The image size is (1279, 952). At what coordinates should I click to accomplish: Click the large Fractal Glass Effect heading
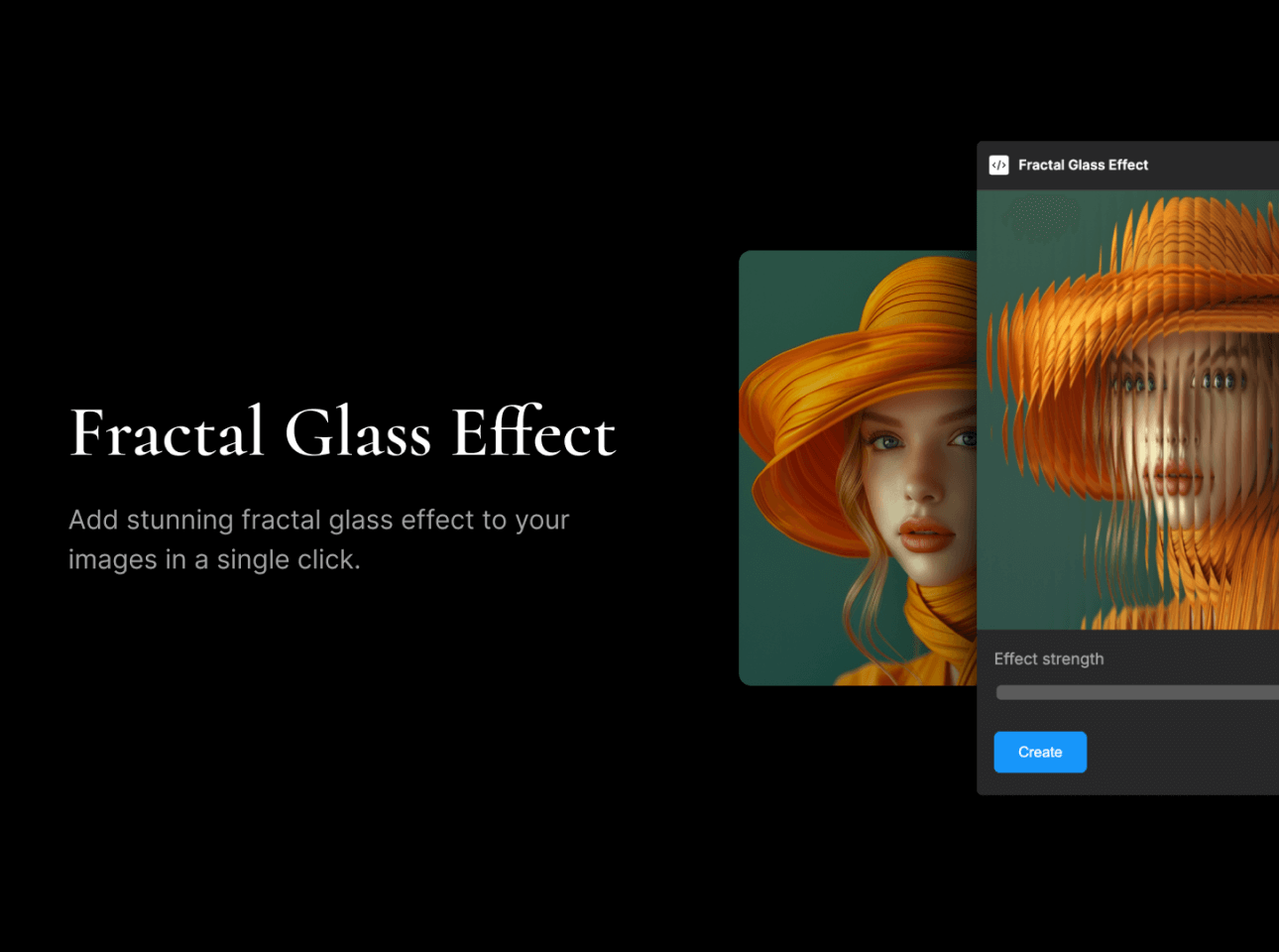click(343, 433)
